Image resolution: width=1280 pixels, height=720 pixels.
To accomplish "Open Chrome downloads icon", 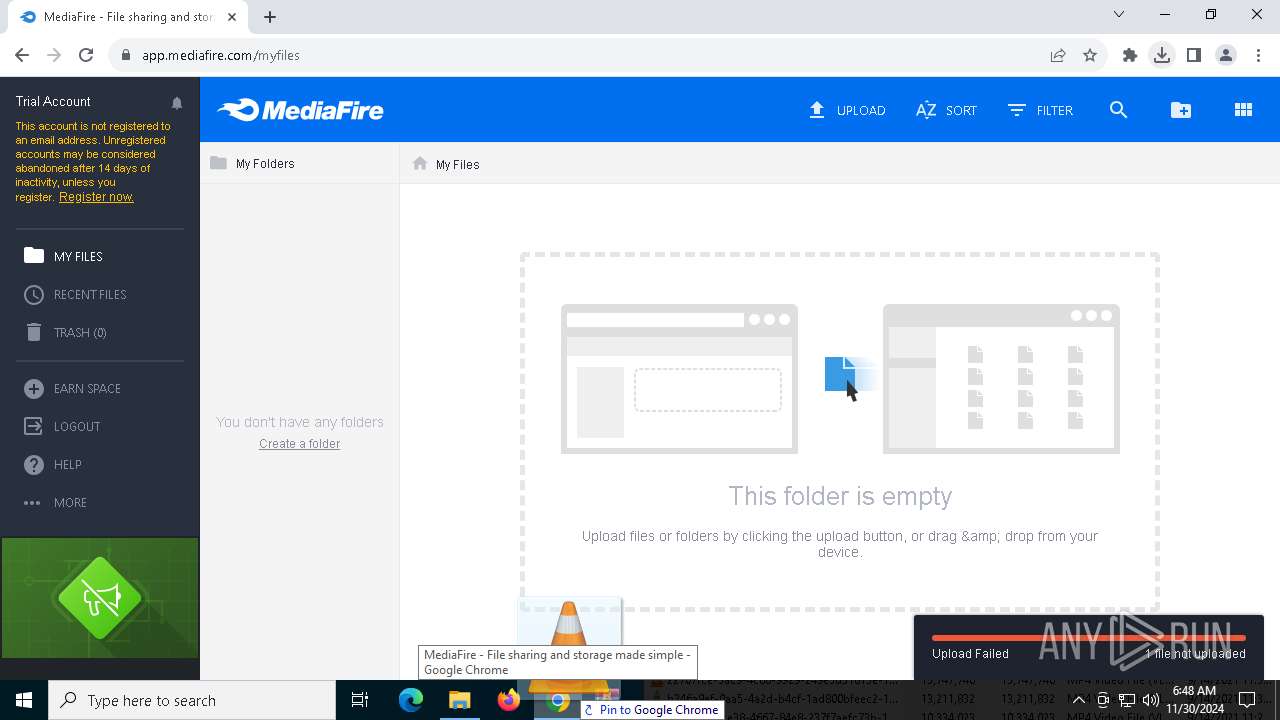I will click(1162, 55).
